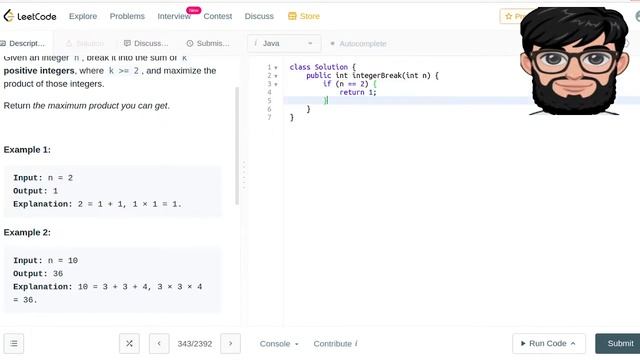Viewport: 640px width, 360px height.
Task: Open the Contest page
Action: point(218,16)
